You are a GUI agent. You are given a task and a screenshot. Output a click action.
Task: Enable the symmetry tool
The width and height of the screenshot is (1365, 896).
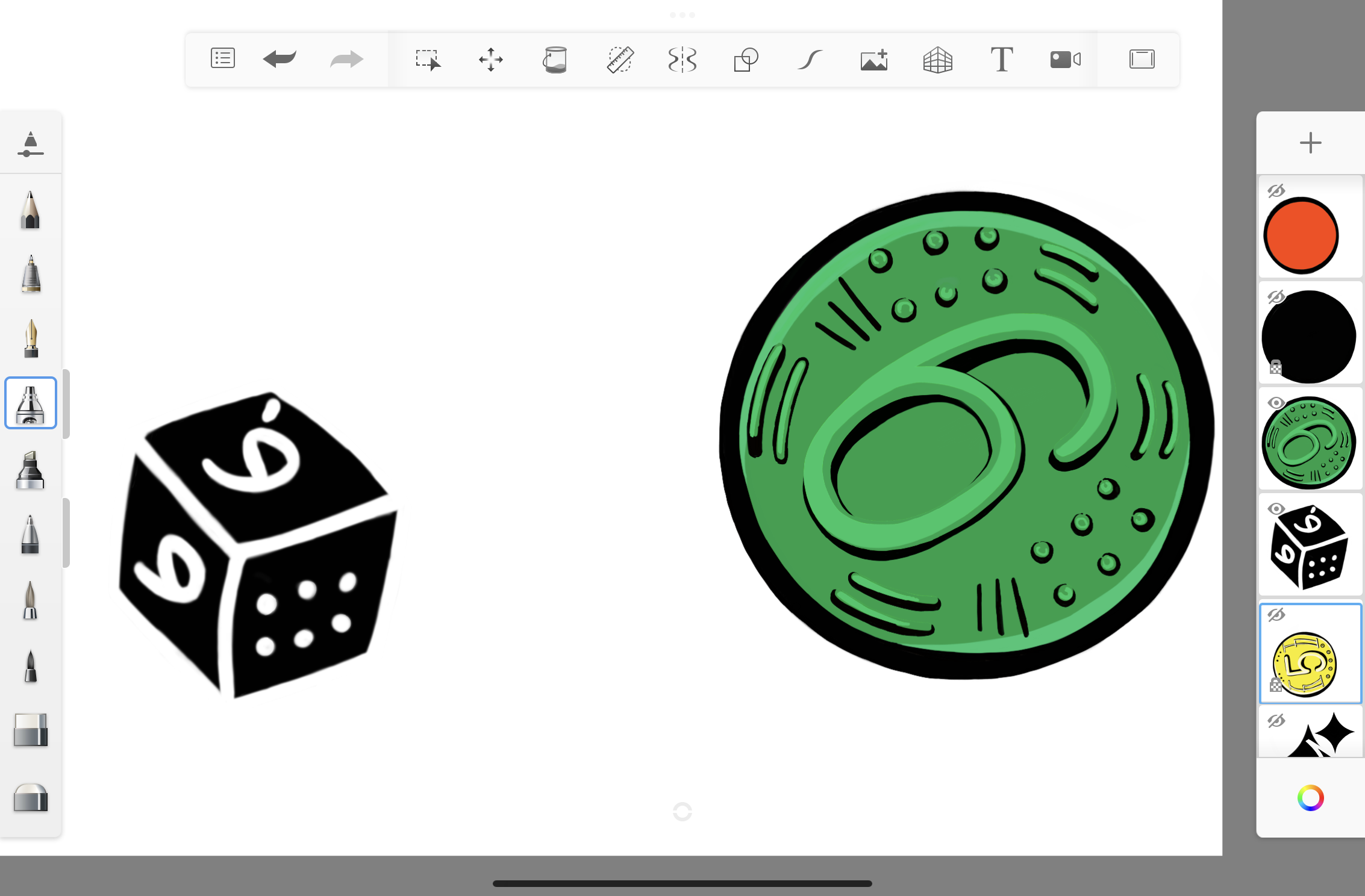click(682, 60)
